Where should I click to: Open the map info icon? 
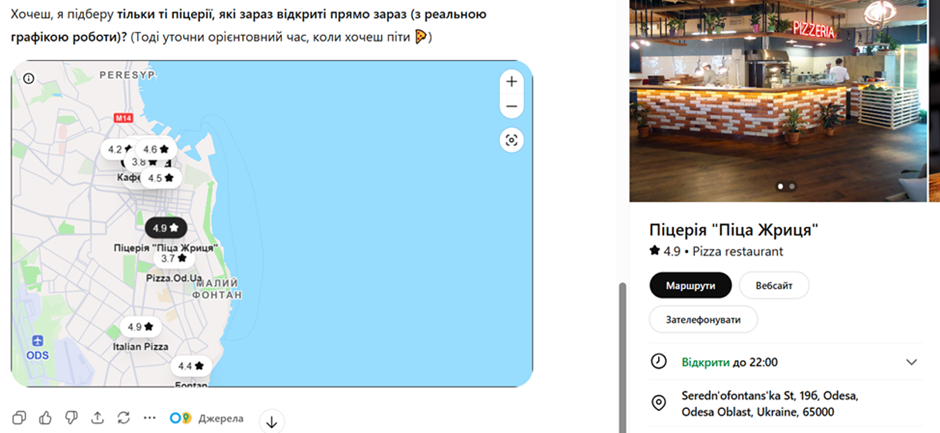tap(29, 79)
